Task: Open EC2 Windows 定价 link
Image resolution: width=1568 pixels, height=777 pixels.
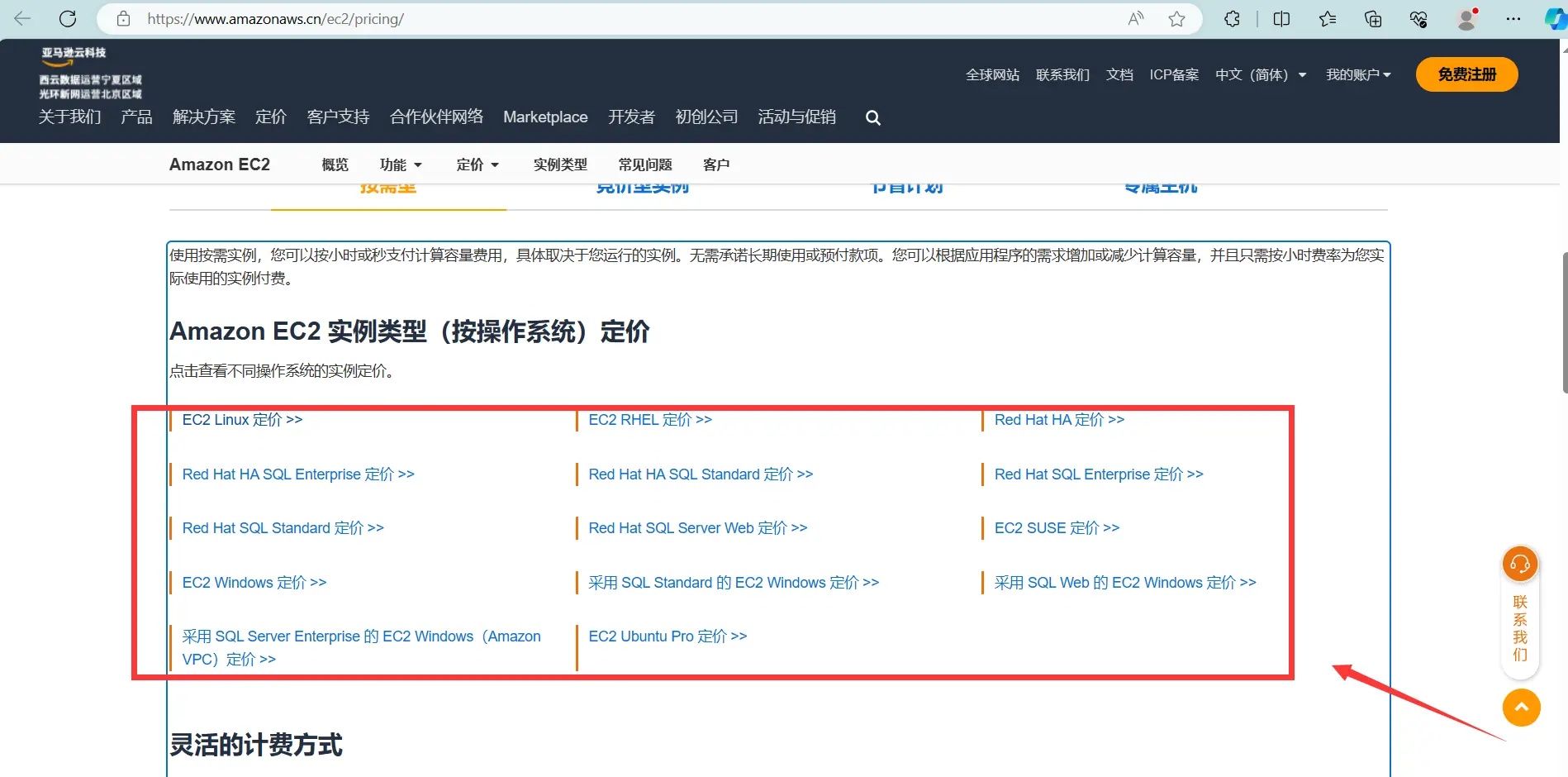Action: (x=254, y=583)
